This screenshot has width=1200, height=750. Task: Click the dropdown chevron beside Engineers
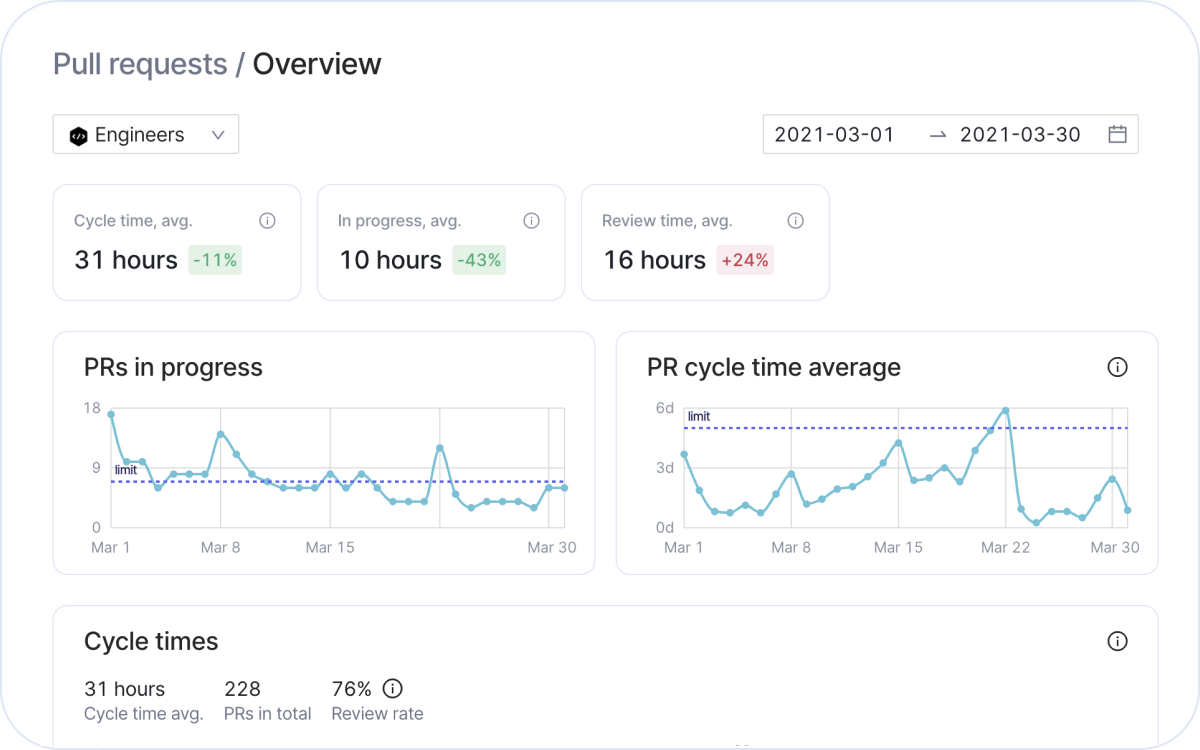[x=218, y=135]
